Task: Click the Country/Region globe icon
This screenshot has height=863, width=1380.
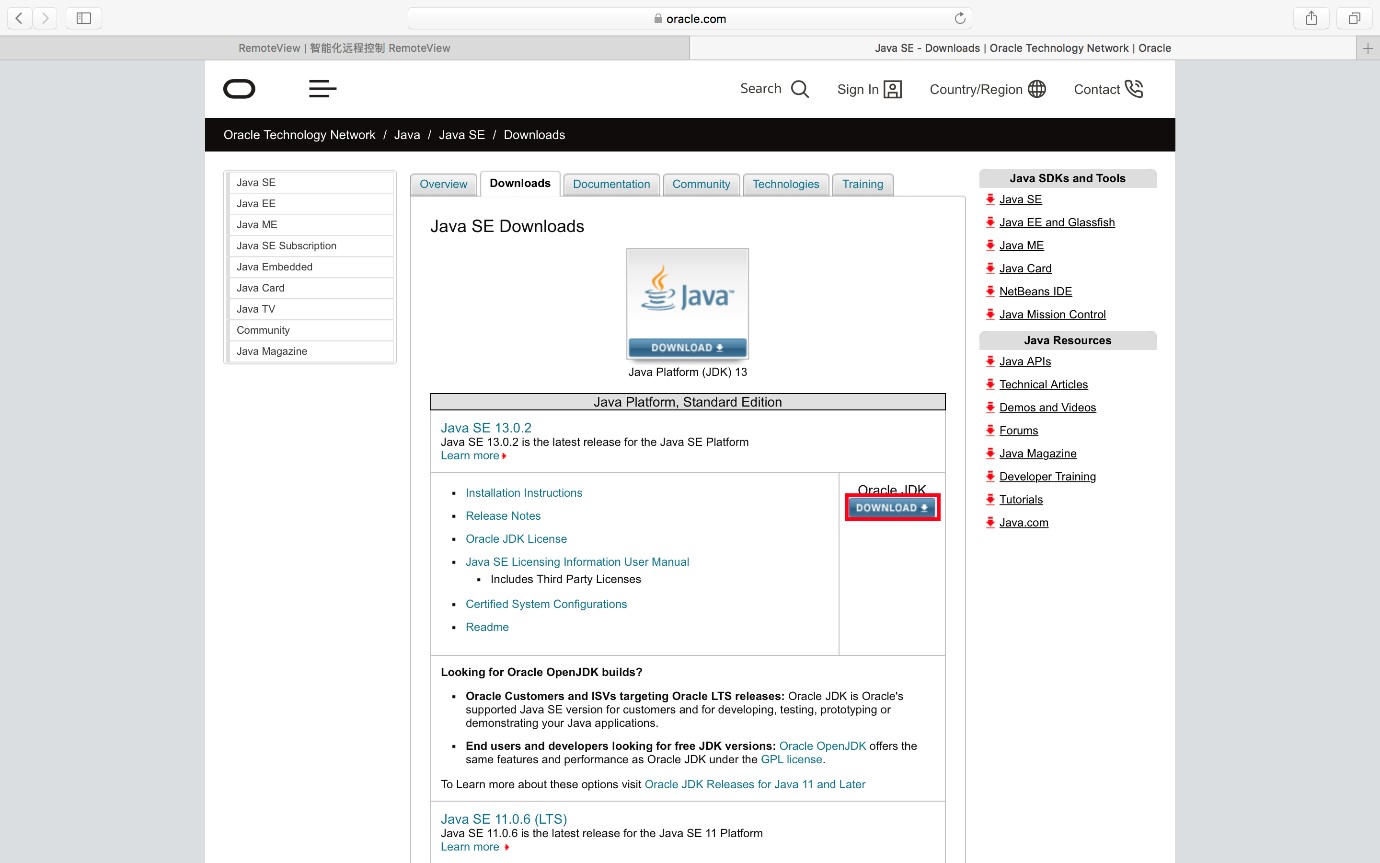Action: point(1037,89)
